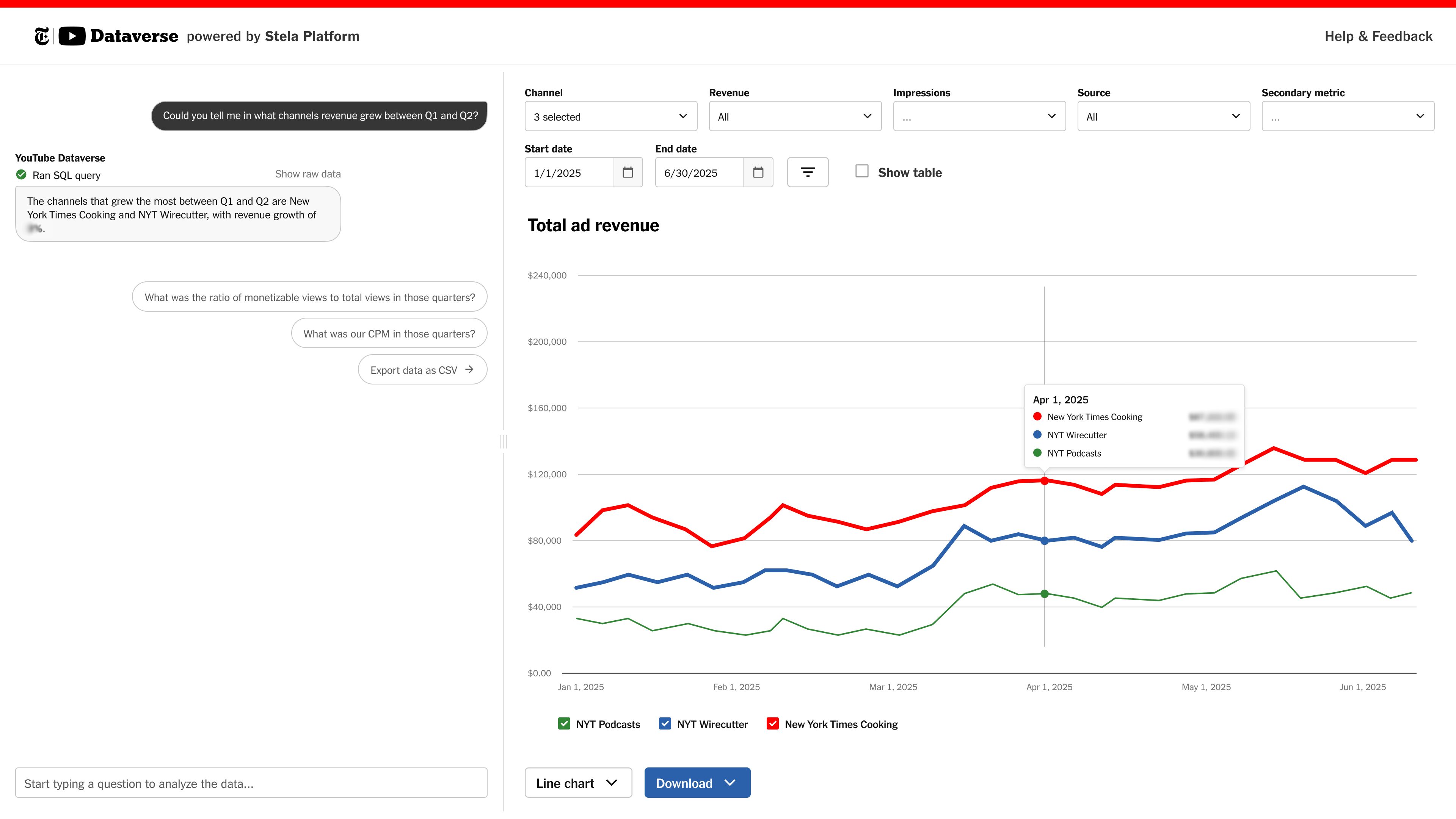This screenshot has height=819, width=1456.
Task: Select the CPM in those quarters suggestion
Action: pos(389,333)
